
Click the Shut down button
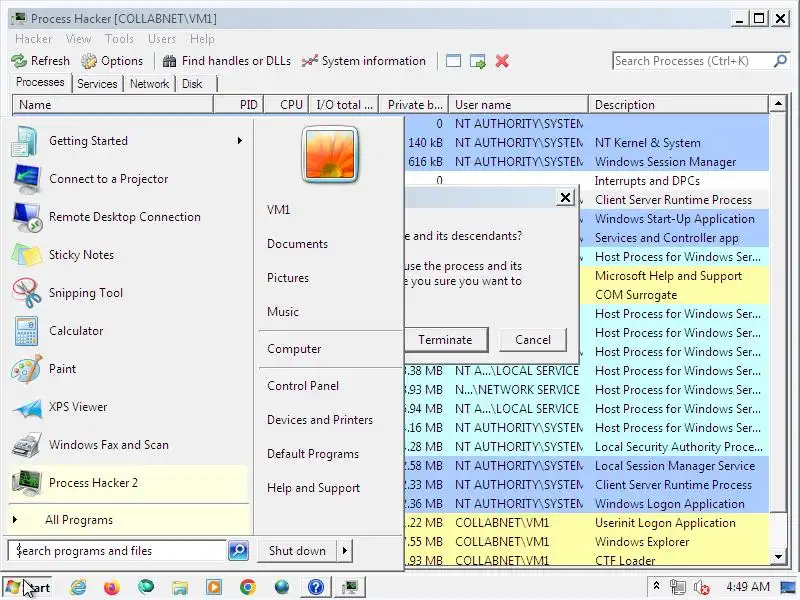point(297,551)
